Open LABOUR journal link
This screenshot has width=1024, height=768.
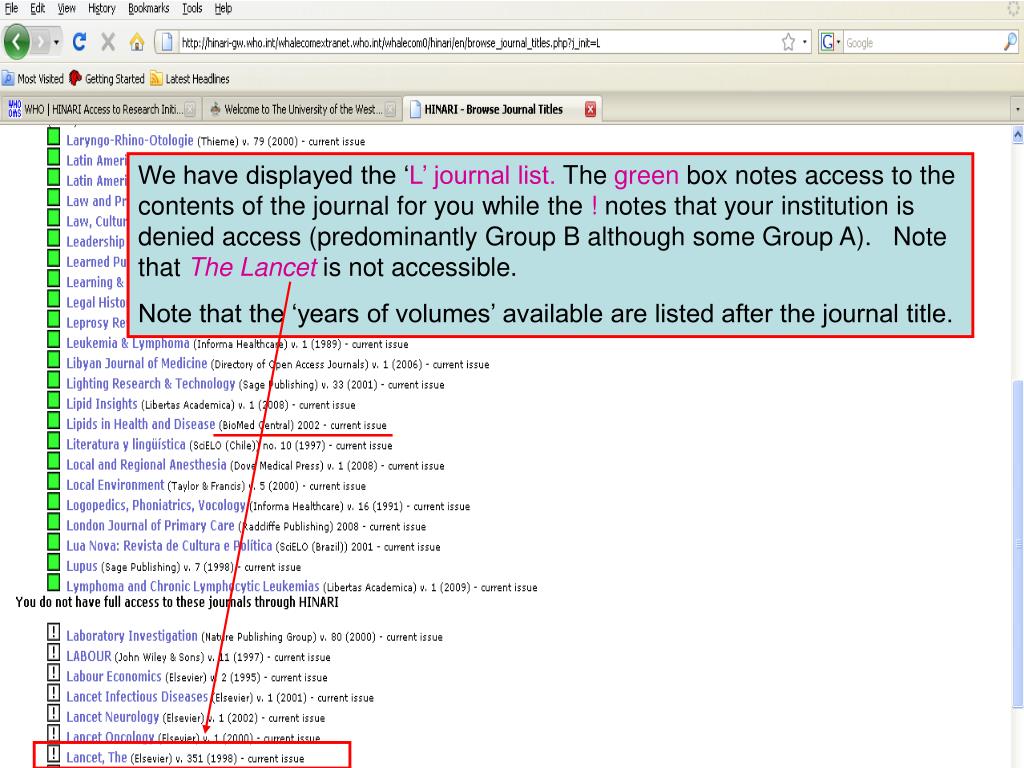coord(89,656)
